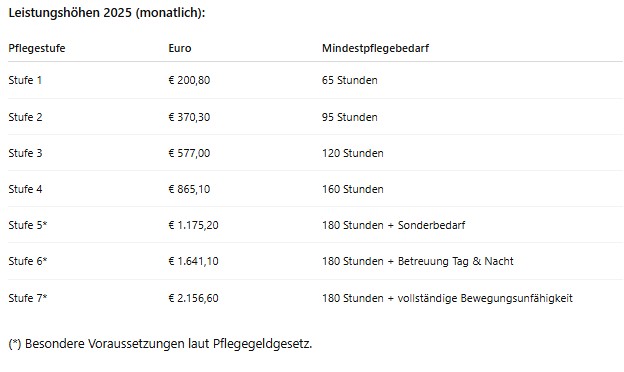Screen dimensions: 624x372
Task: Select the amount € 200,80
Action: 189,80
